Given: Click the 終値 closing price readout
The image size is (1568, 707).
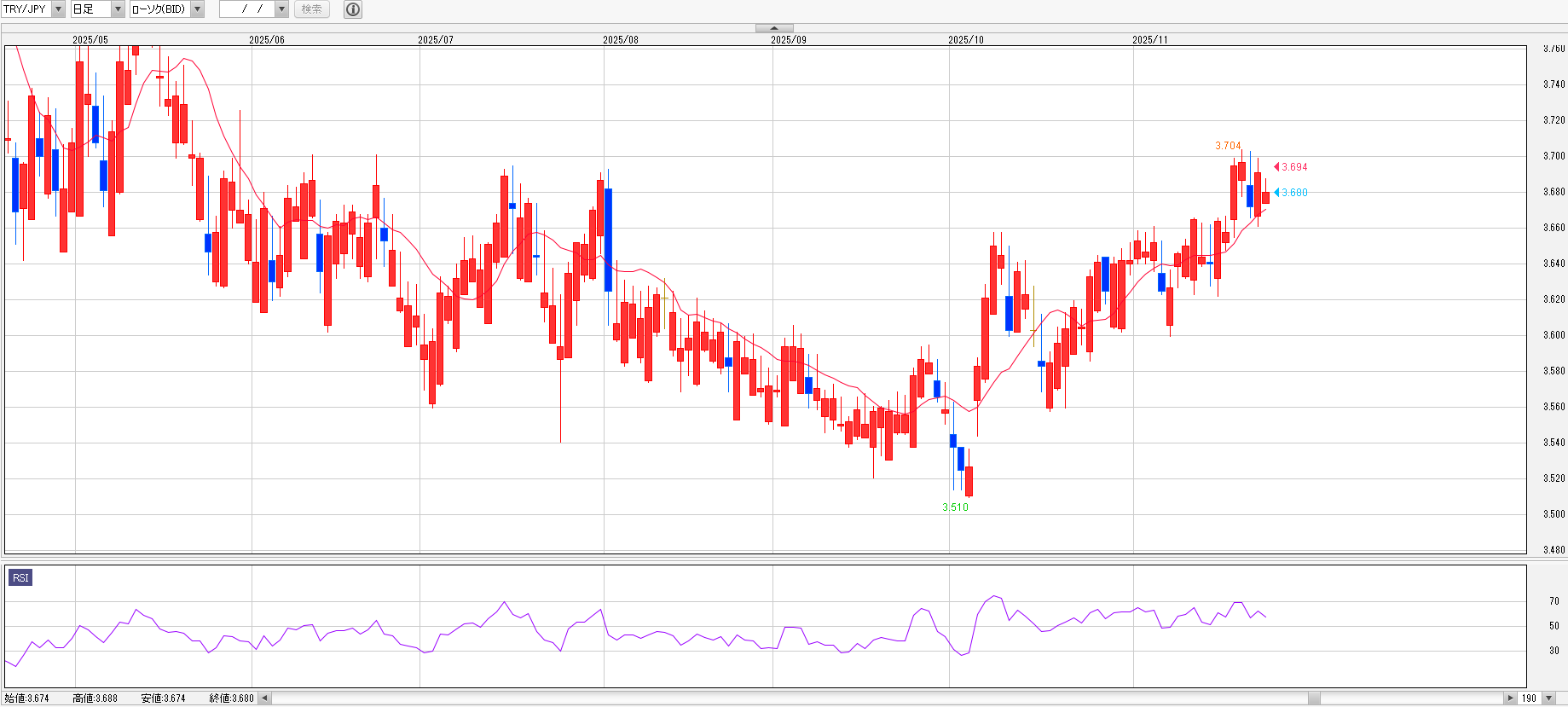Looking at the screenshot, I should (231, 698).
